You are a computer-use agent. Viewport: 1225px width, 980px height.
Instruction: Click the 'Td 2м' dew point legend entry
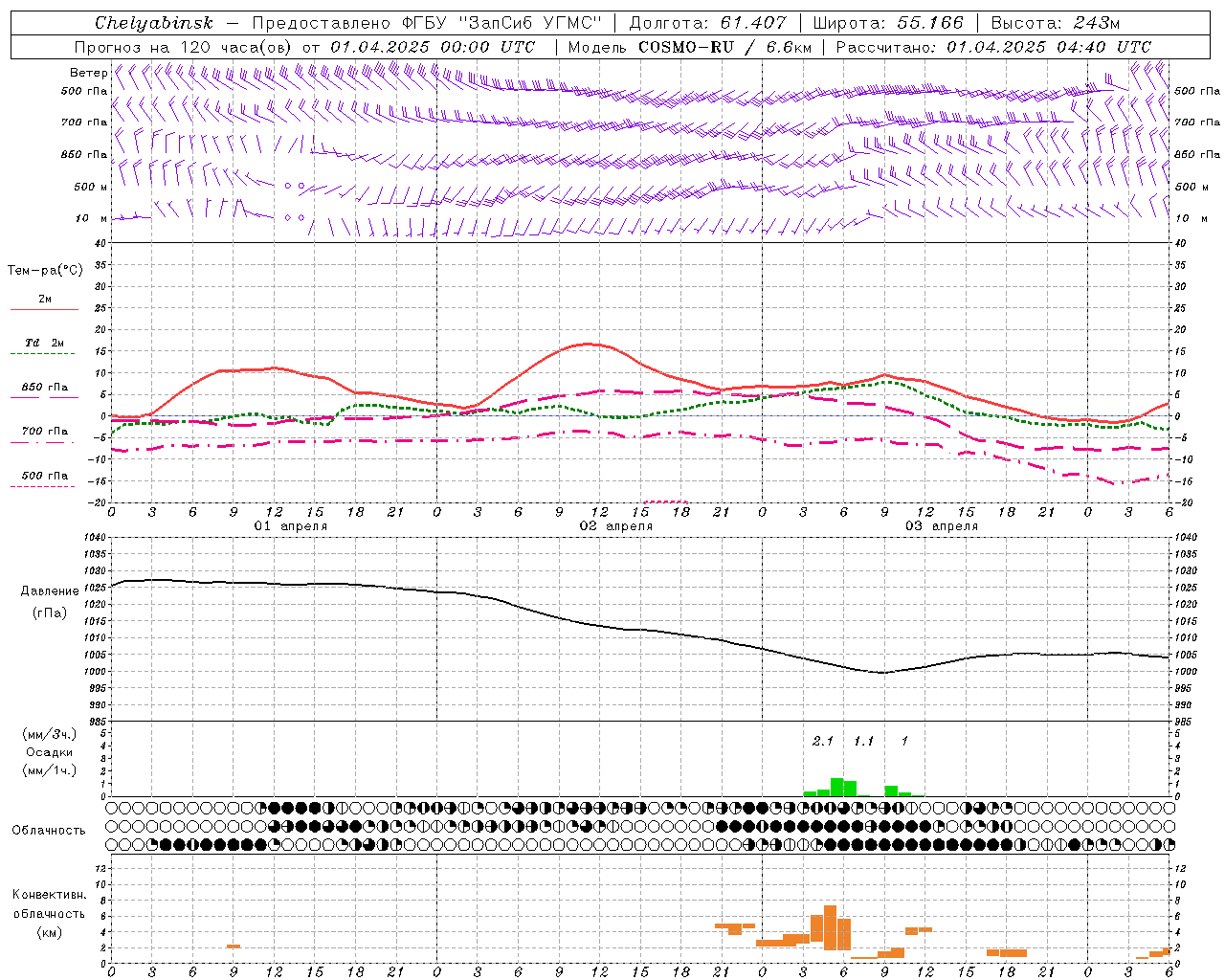[45, 343]
